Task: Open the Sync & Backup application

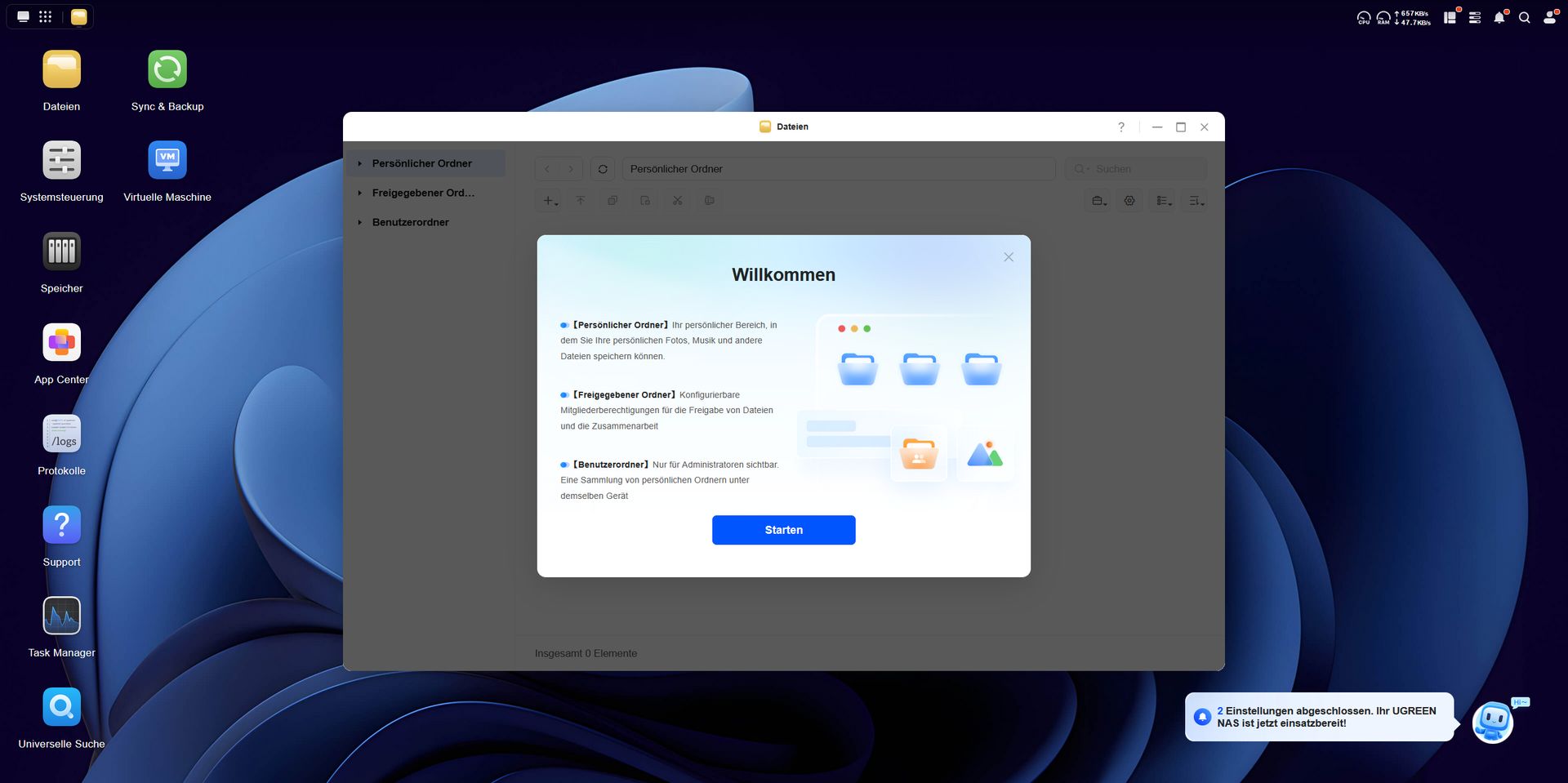Action: (x=167, y=69)
